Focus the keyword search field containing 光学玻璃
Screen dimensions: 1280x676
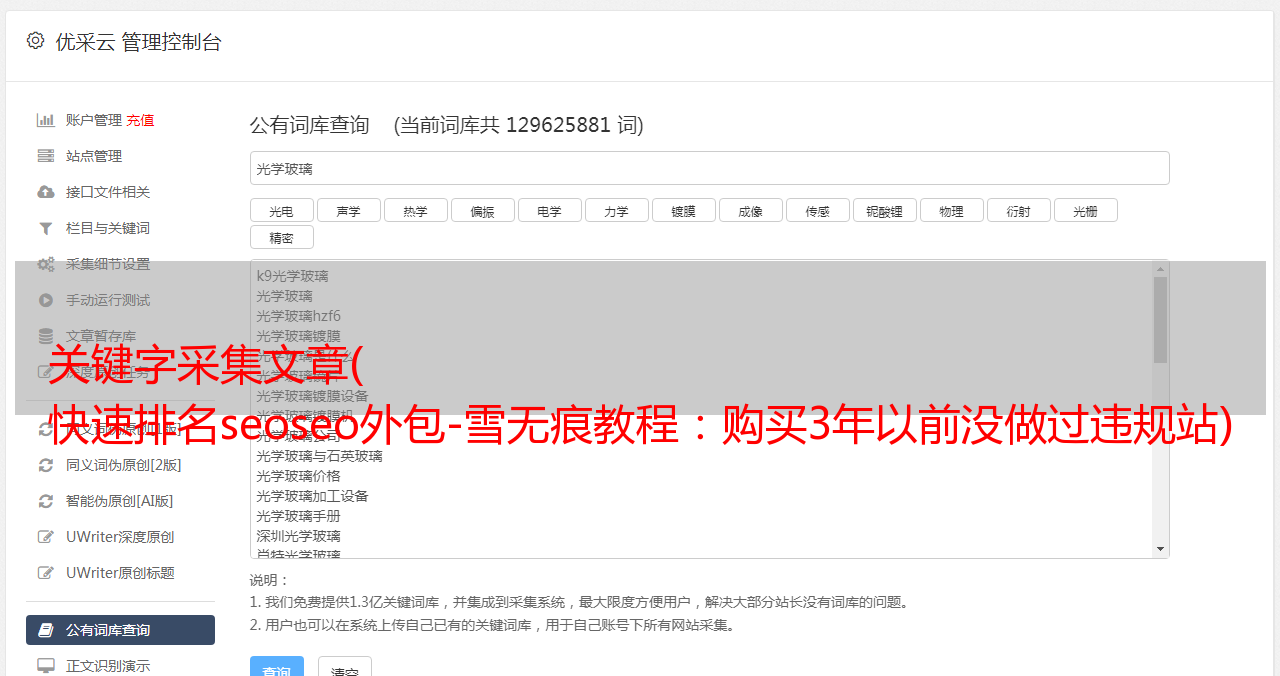709,168
